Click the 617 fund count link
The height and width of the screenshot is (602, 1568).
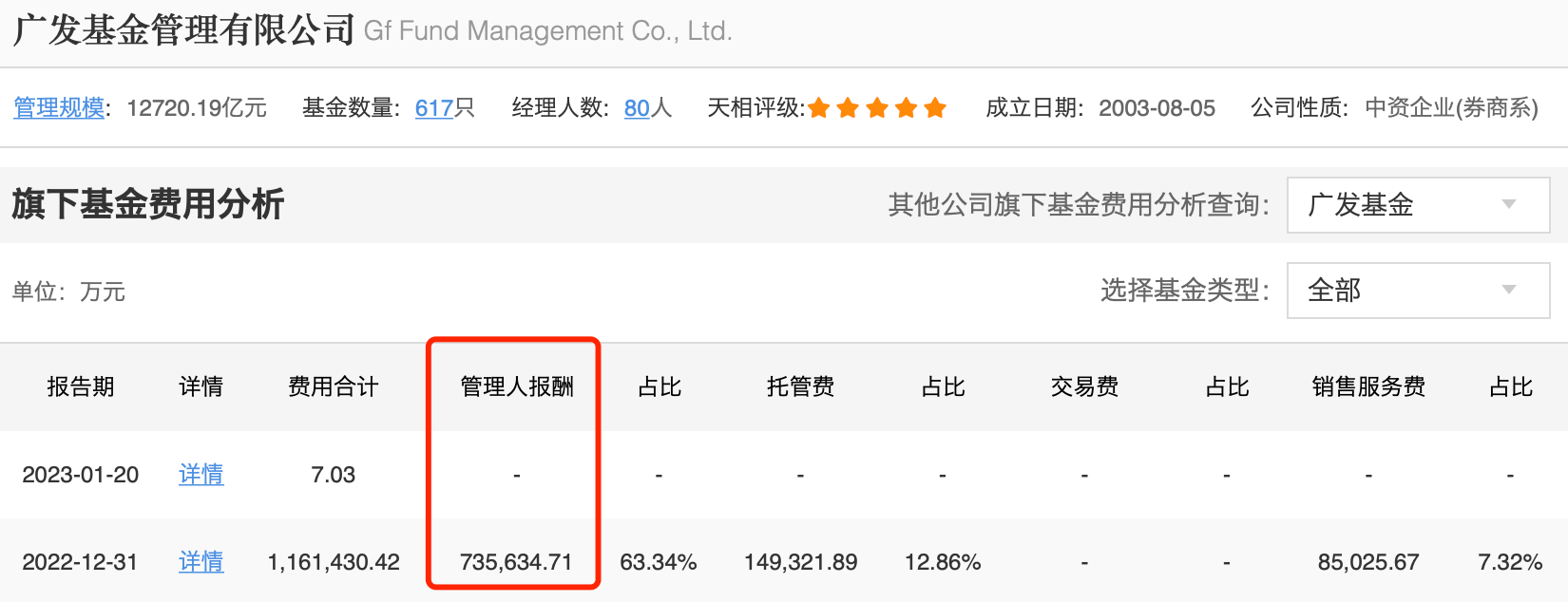coord(434,108)
